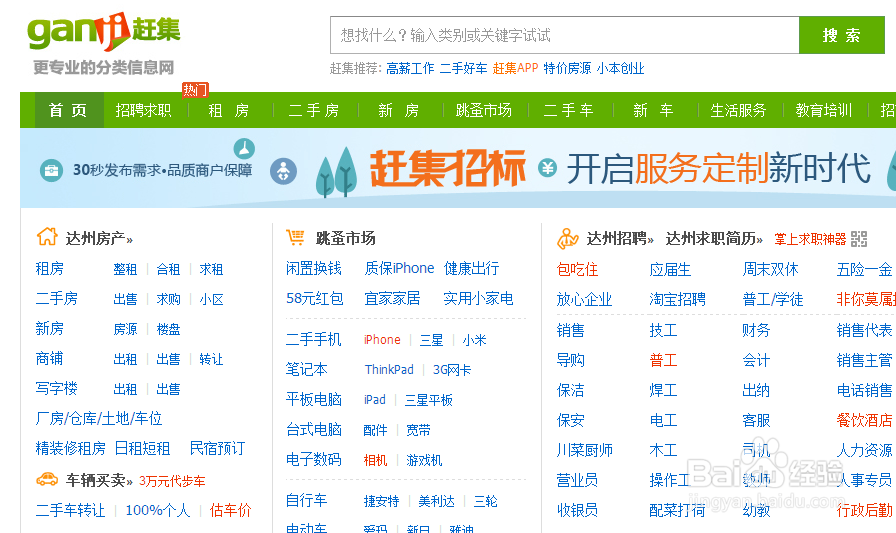Click the 3万元代步车 link
896x533 pixels.
(x=172, y=481)
